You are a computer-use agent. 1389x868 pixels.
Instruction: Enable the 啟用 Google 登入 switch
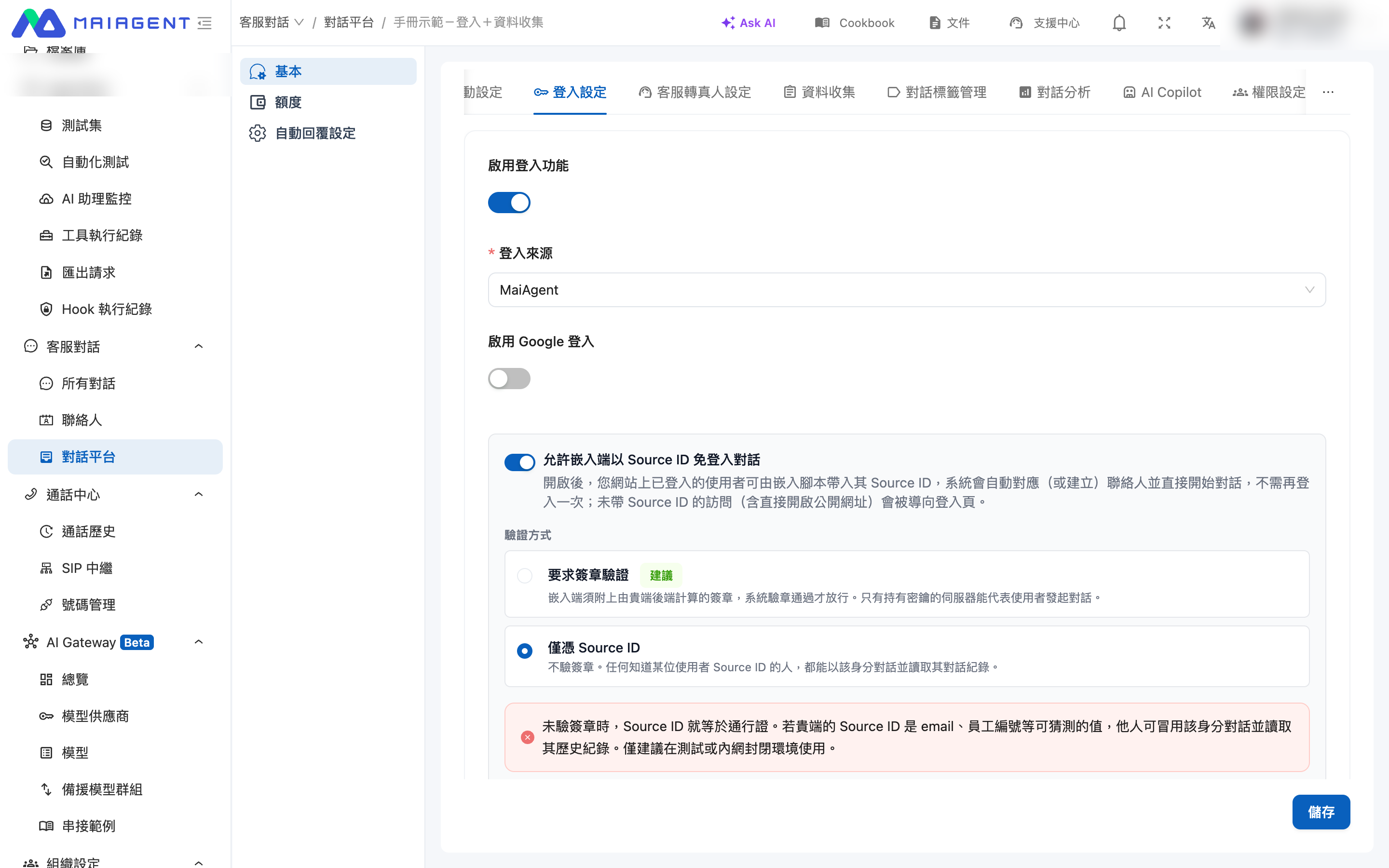click(509, 379)
